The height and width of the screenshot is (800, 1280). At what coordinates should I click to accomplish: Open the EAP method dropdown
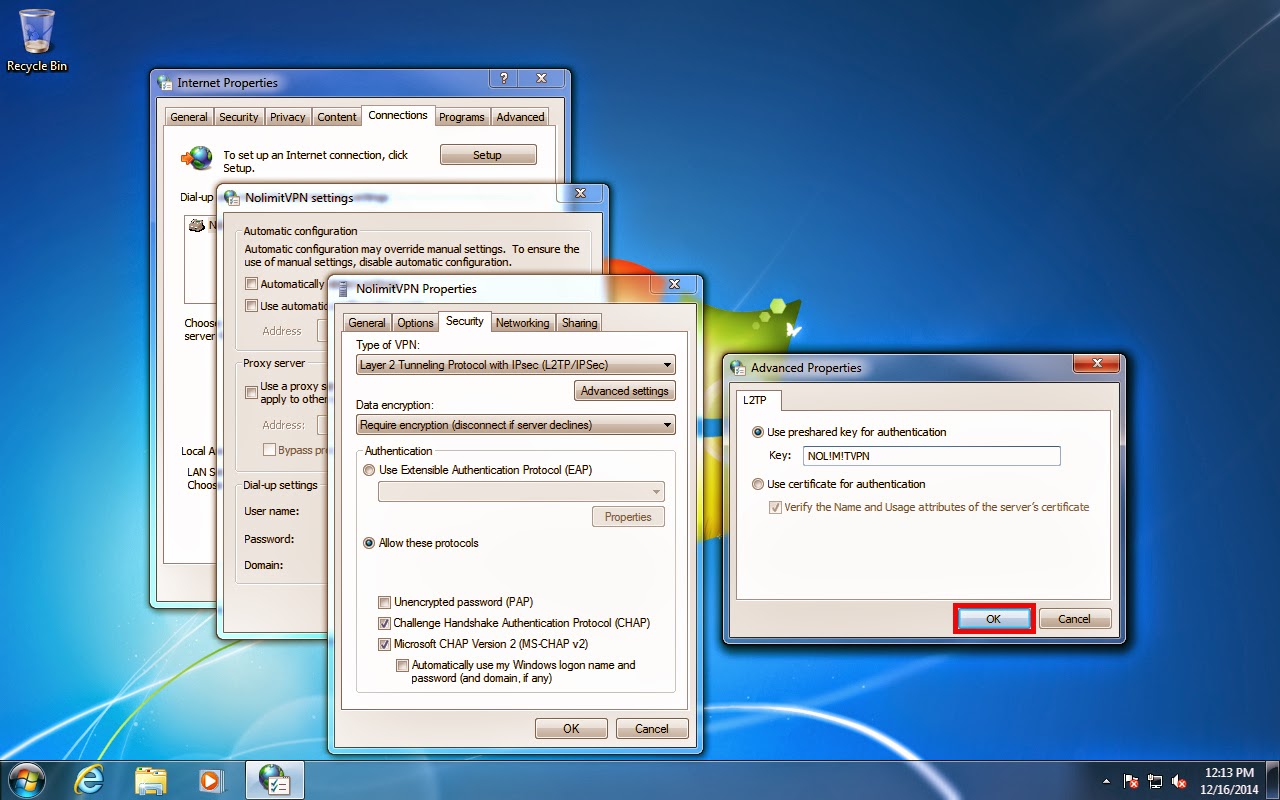(x=521, y=491)
